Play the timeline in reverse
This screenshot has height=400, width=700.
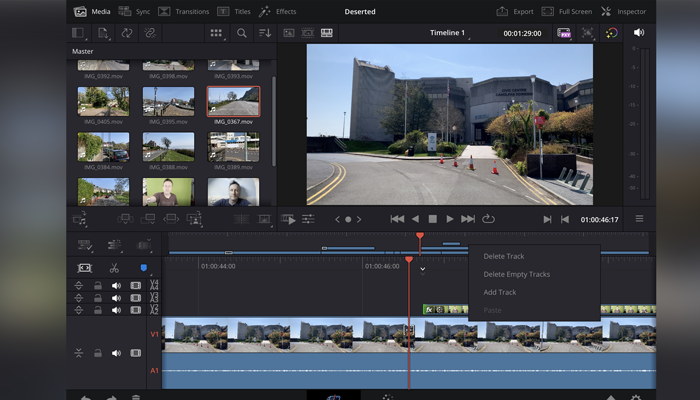tap(415, 219)
